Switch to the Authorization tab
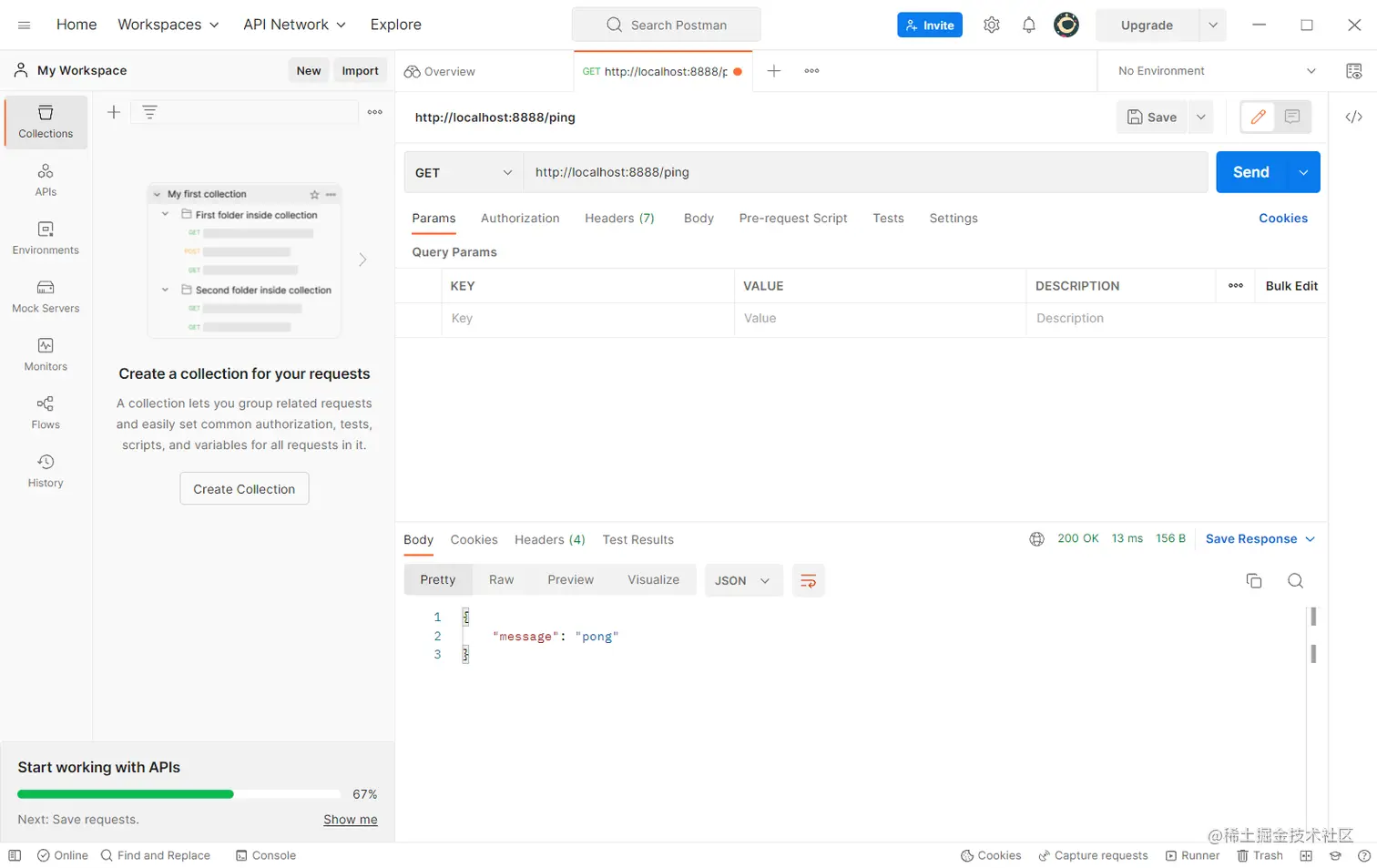This screenshot has height=868, width=1377. point(520,219)
